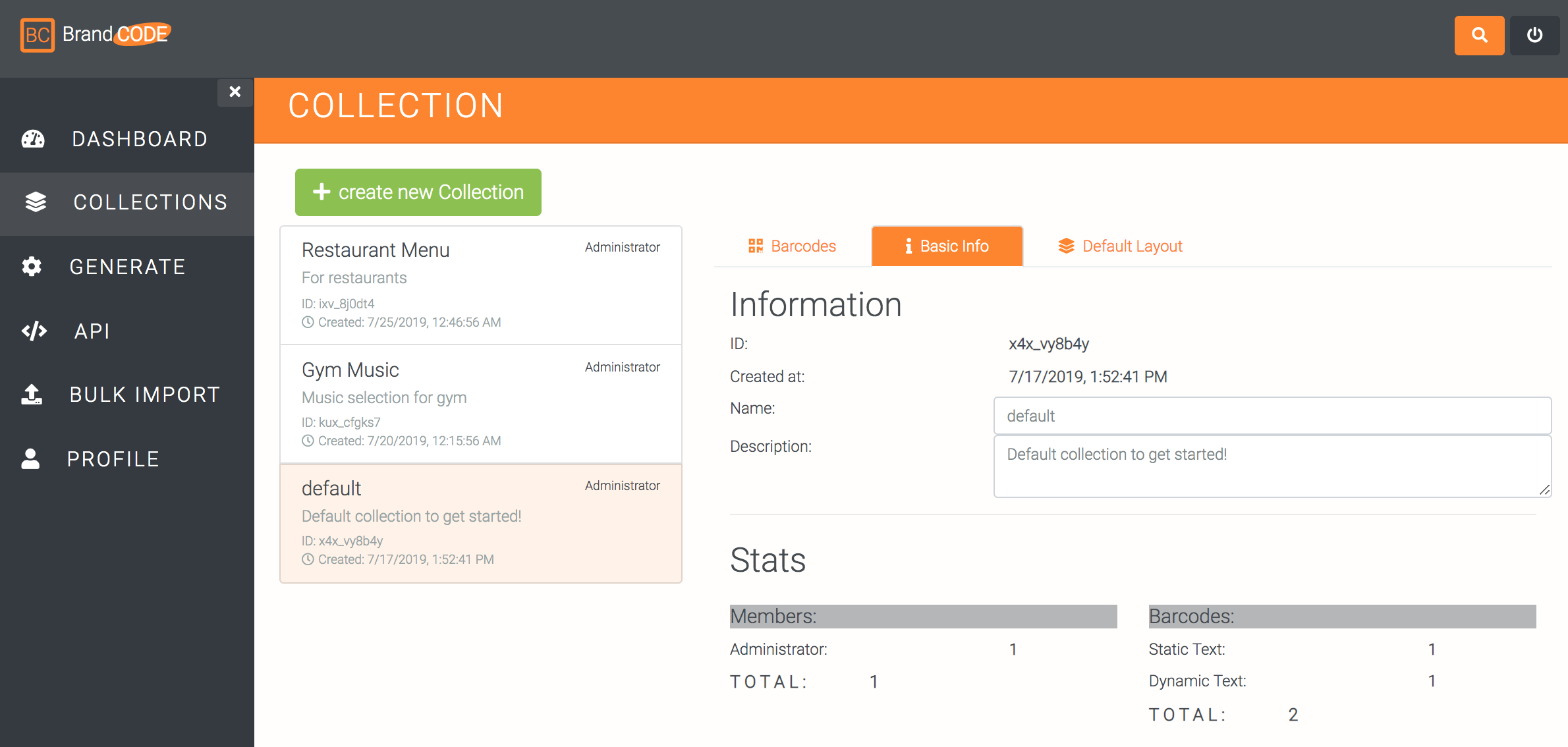Click the Dashboard gauge icon
The width and height of the screenshot is (1568, 747).
(x=33, y=139)
